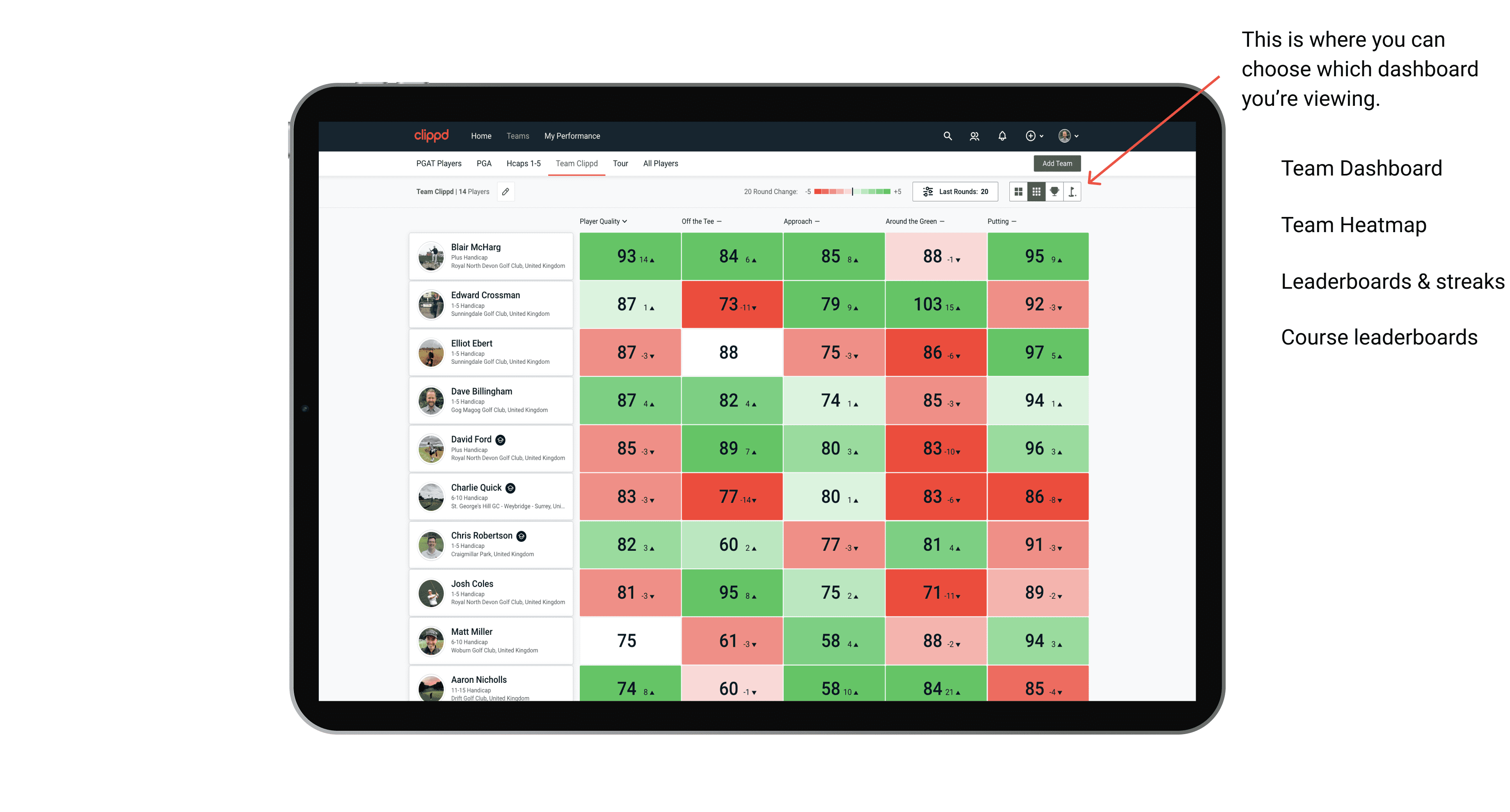Open the Teams menu in navigation

coord(517,136)
